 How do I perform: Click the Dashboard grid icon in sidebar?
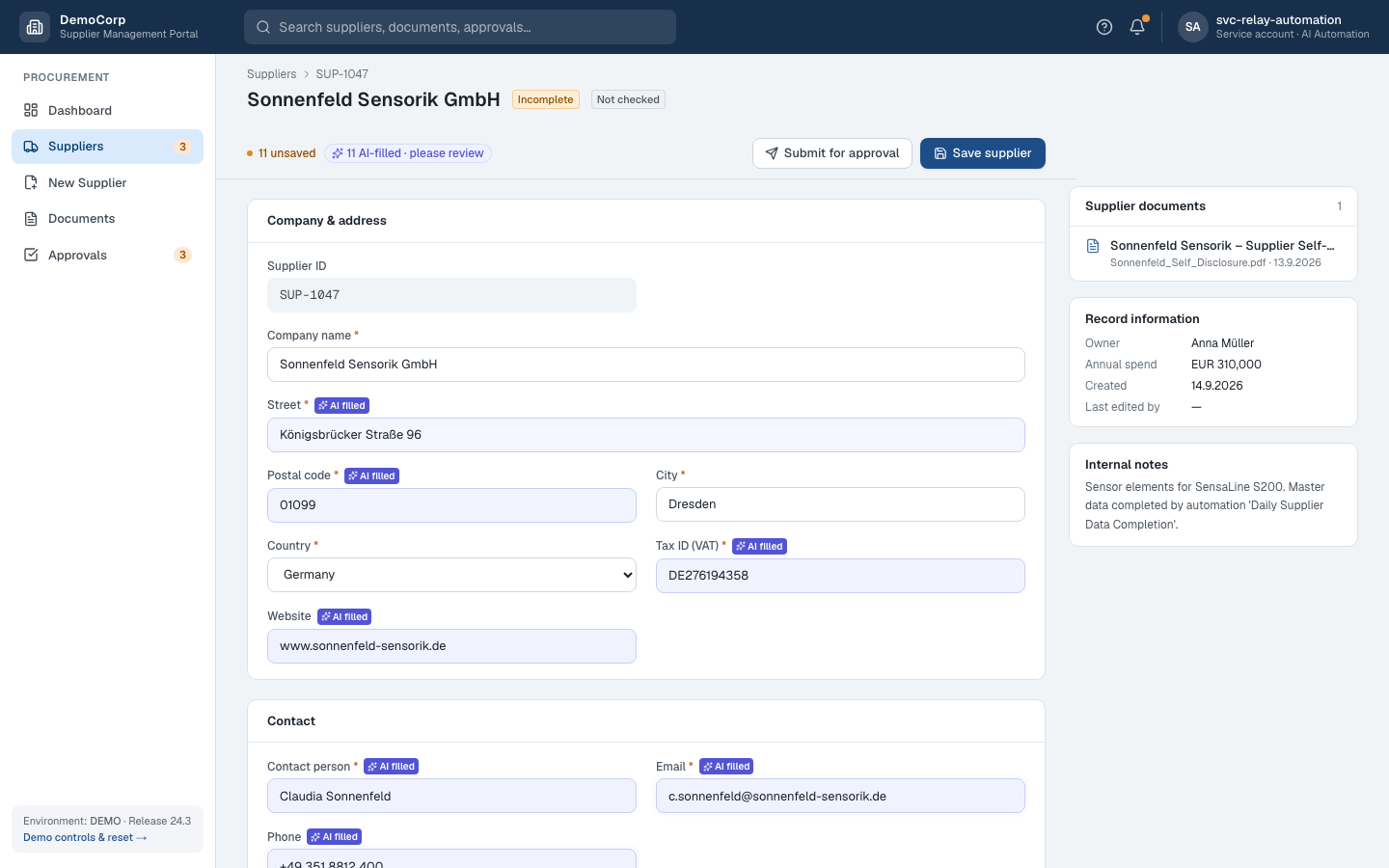point(31,110)
